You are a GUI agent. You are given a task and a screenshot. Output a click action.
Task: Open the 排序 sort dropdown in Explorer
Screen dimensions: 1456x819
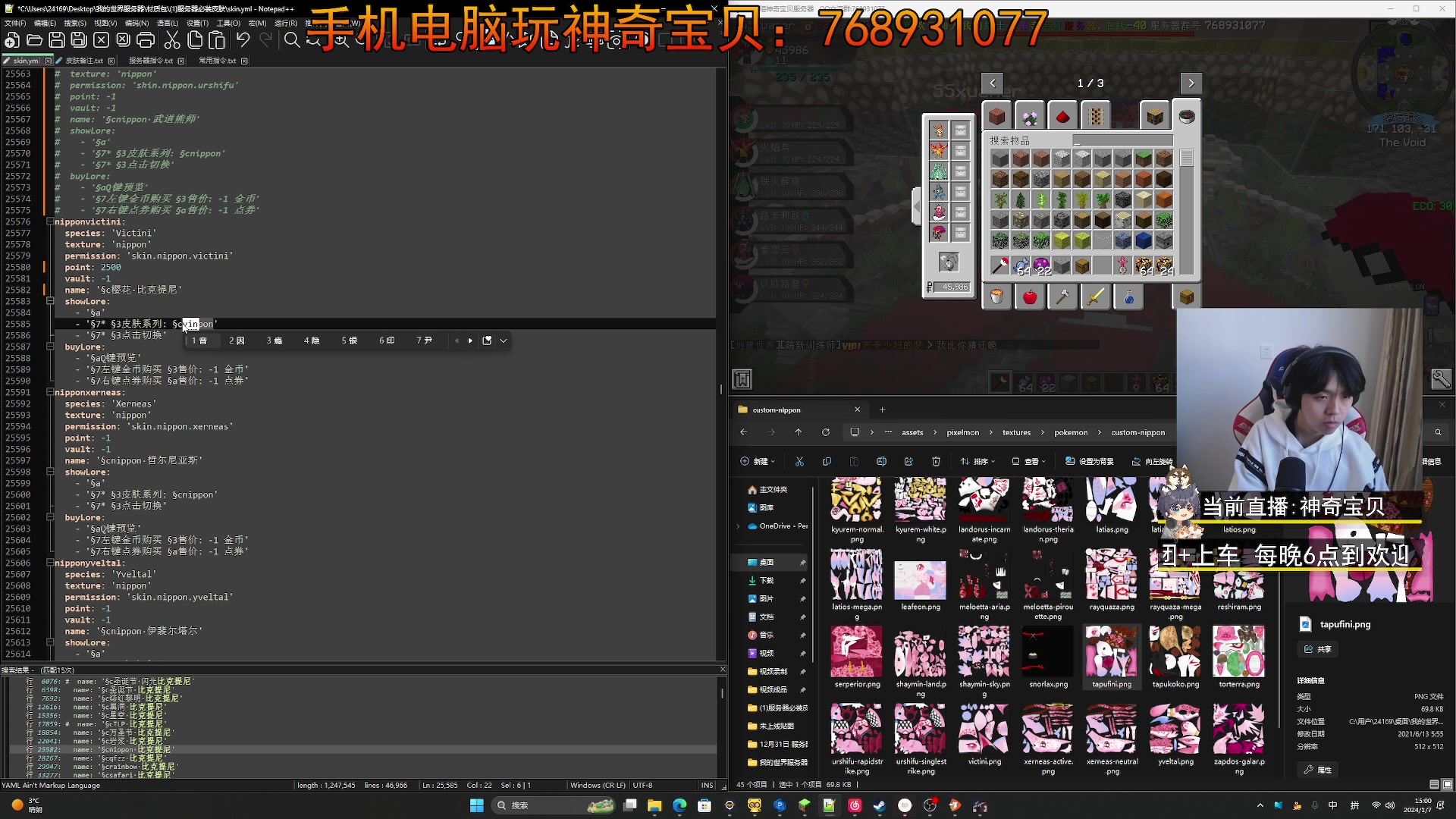(x=977, y=461)
